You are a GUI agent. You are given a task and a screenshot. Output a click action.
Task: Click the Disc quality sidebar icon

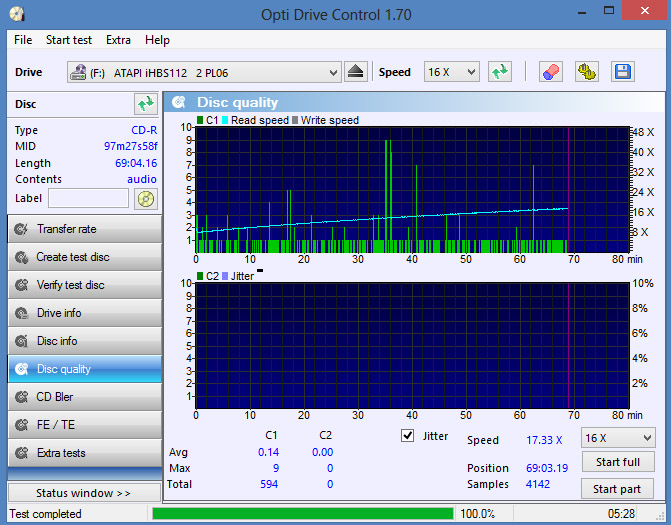[x=21, y=369]
